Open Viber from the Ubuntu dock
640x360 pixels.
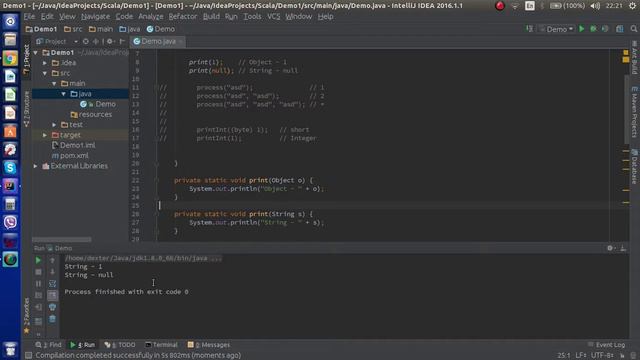(x=10, y=222)
